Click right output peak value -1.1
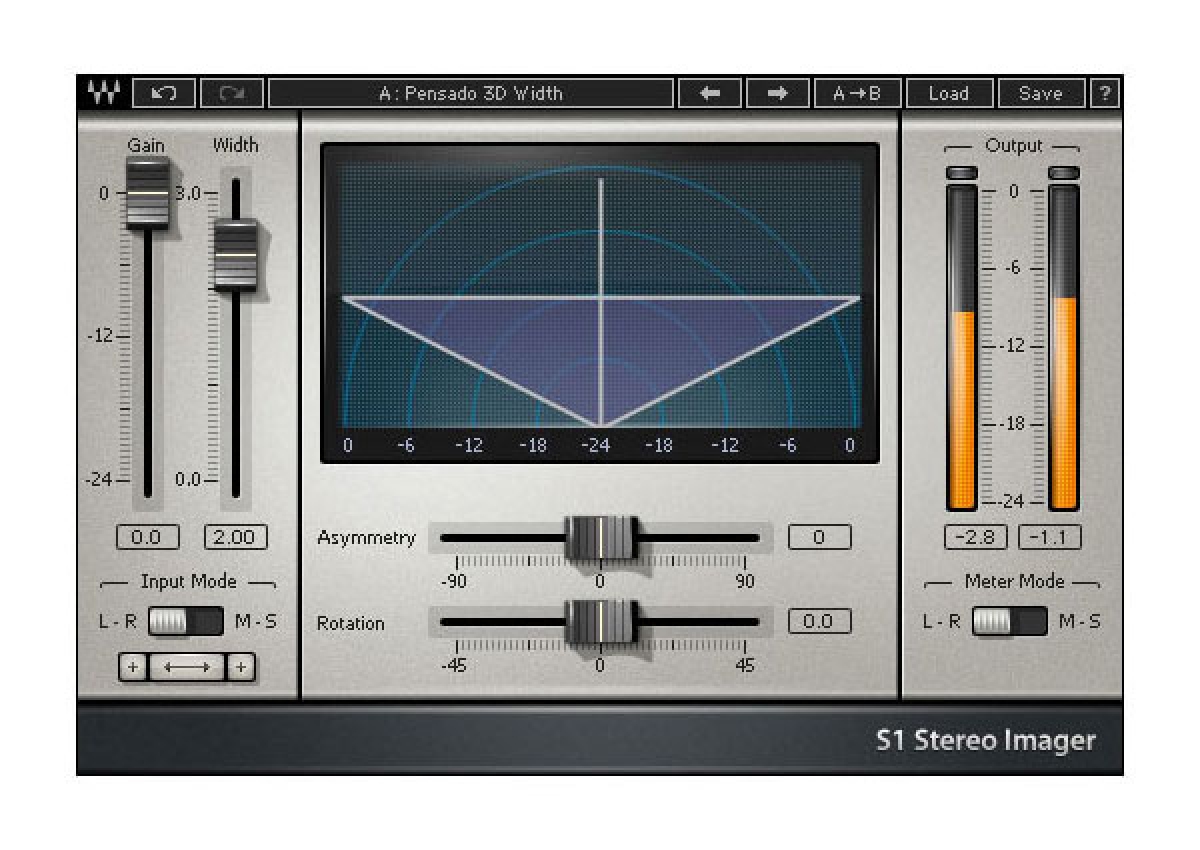1200x850 pixels. coord(1049,537)
